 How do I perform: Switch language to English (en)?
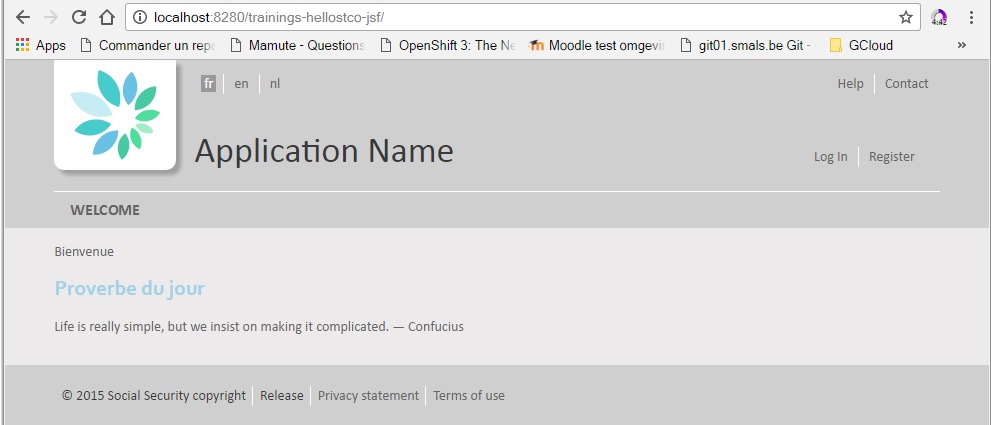click(241, 84)
